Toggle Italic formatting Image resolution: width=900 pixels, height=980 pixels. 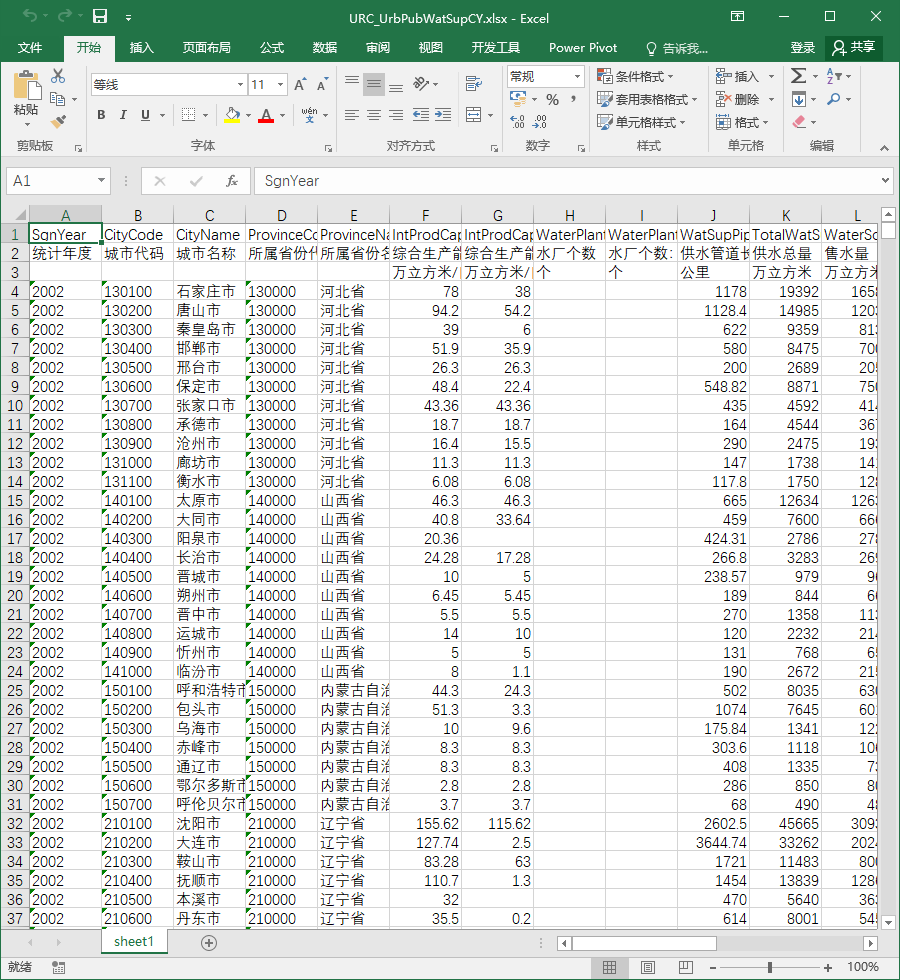123,115
